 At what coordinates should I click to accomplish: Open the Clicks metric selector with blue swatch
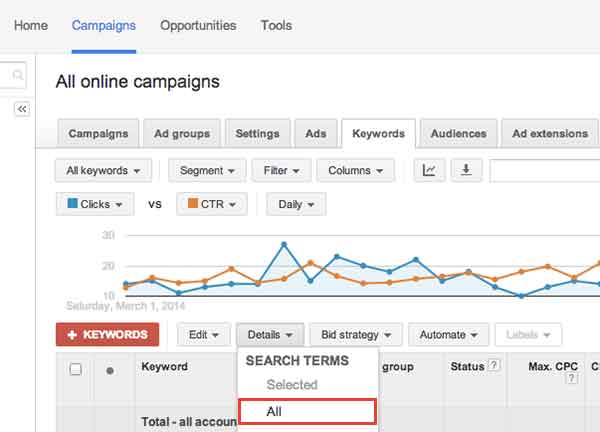95,204
